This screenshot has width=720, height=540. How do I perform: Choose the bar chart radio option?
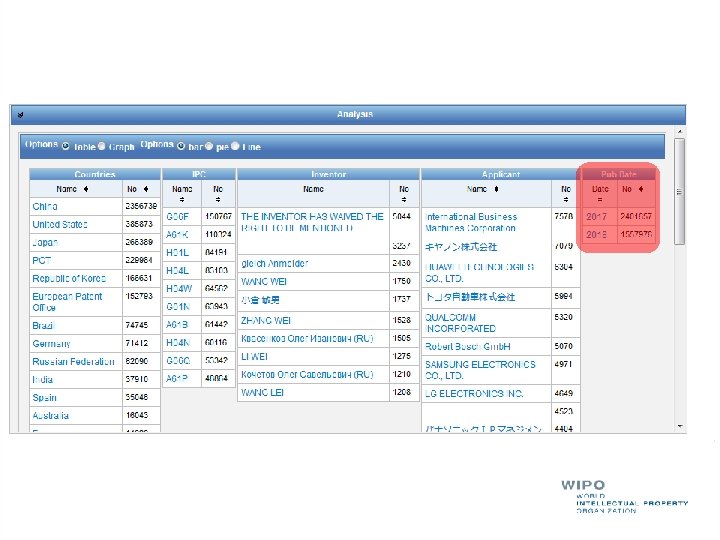[x=181, y=146]
